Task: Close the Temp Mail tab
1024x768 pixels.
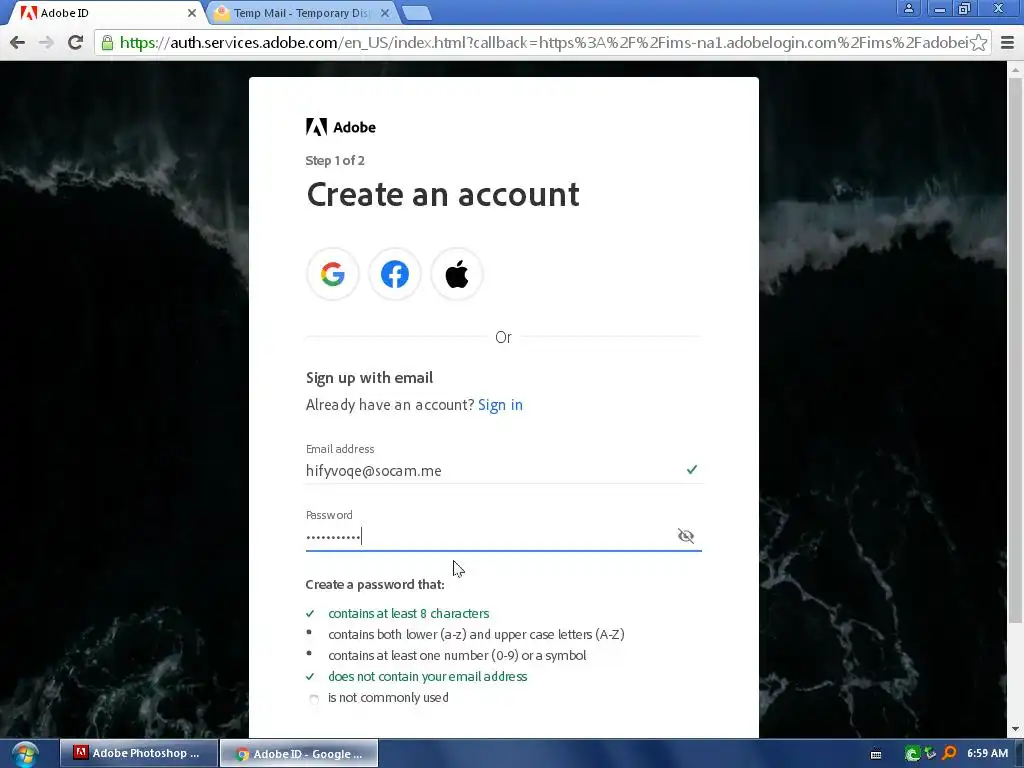Action: [x=385, y=13]
